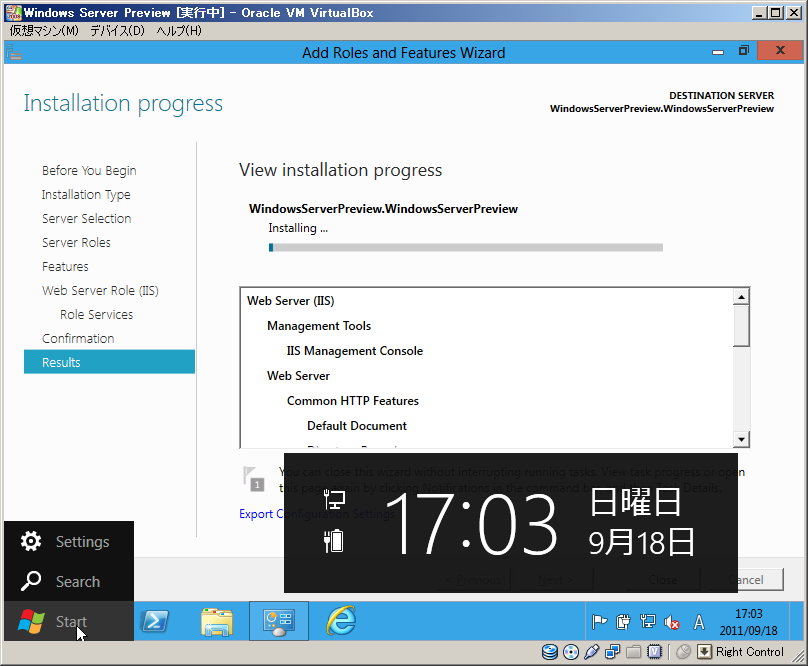Open the Settings charm
This screenshot has width=808, height=666.
(66, 542)
